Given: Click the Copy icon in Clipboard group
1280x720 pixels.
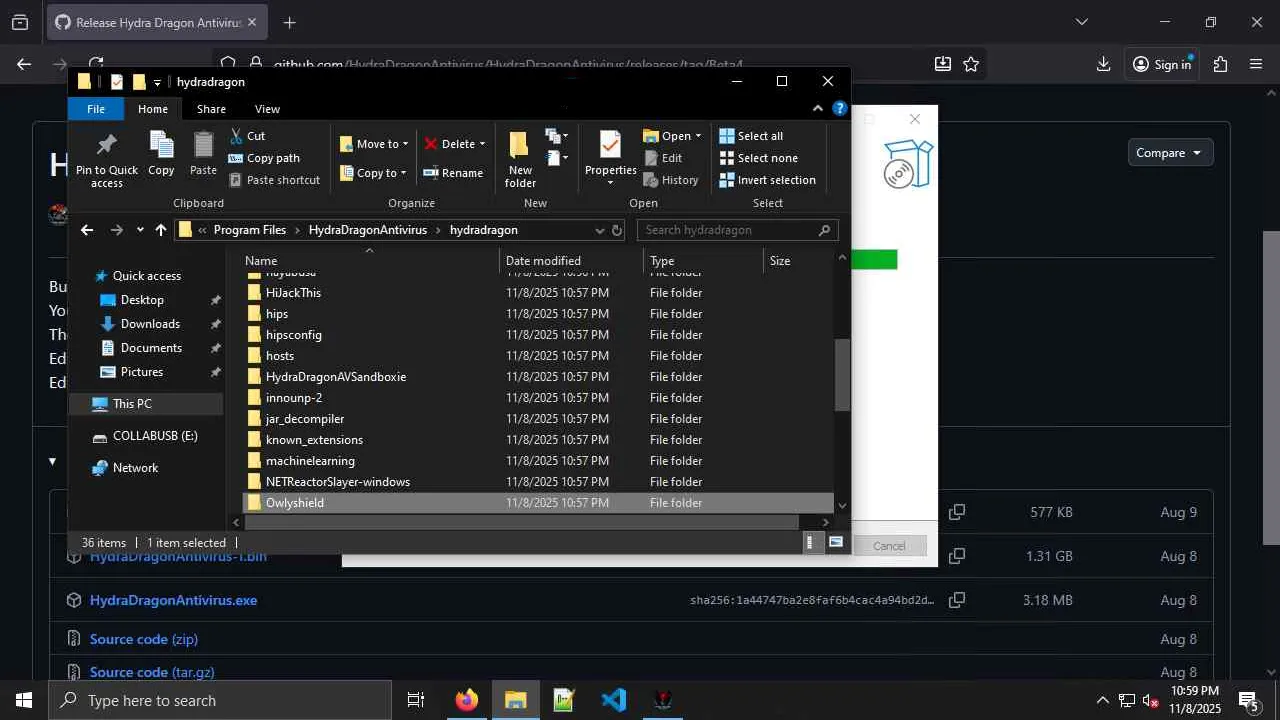Looking at the screenshot, I should (x=161, y=145).
